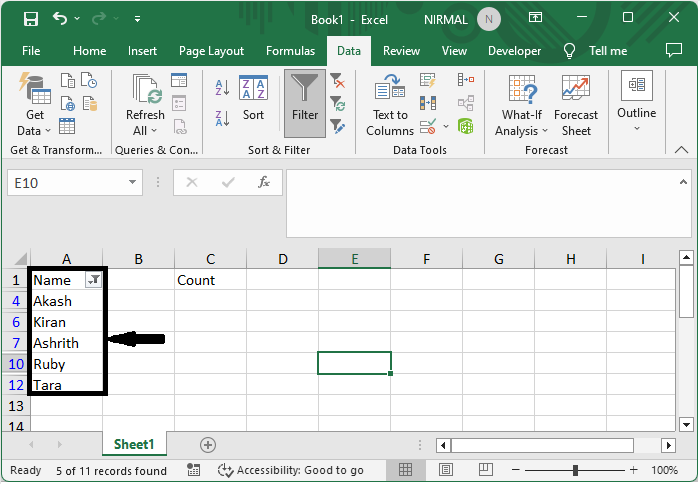Screen dimensions: 700x484
Task: Click the Undo arrow icon
Action: 60,18
